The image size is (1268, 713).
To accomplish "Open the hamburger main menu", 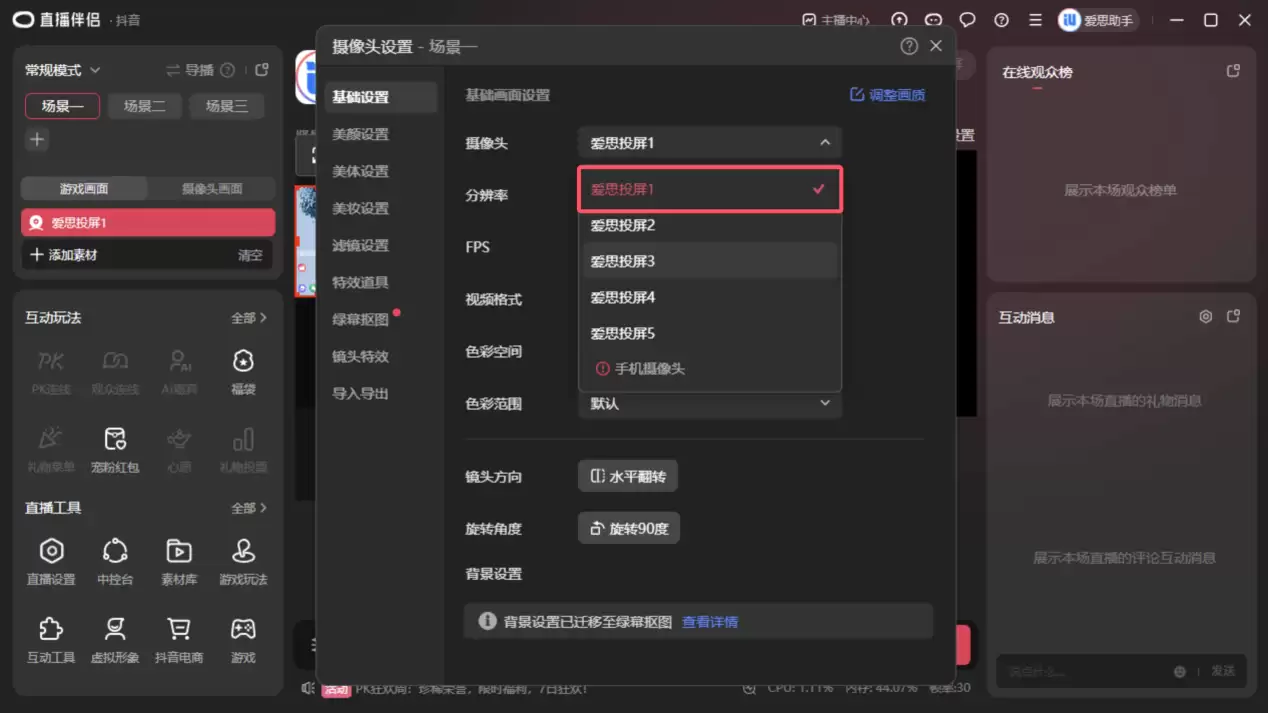I will [1035, 20].
